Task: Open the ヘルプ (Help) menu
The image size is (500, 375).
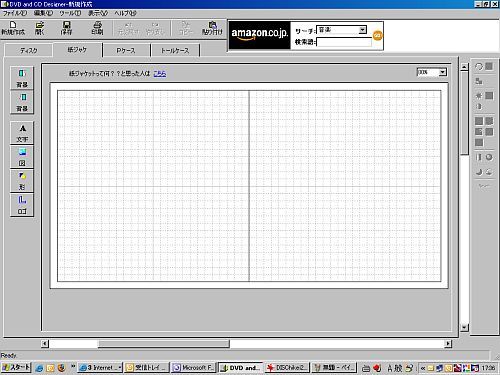Action: click(125, 13)
